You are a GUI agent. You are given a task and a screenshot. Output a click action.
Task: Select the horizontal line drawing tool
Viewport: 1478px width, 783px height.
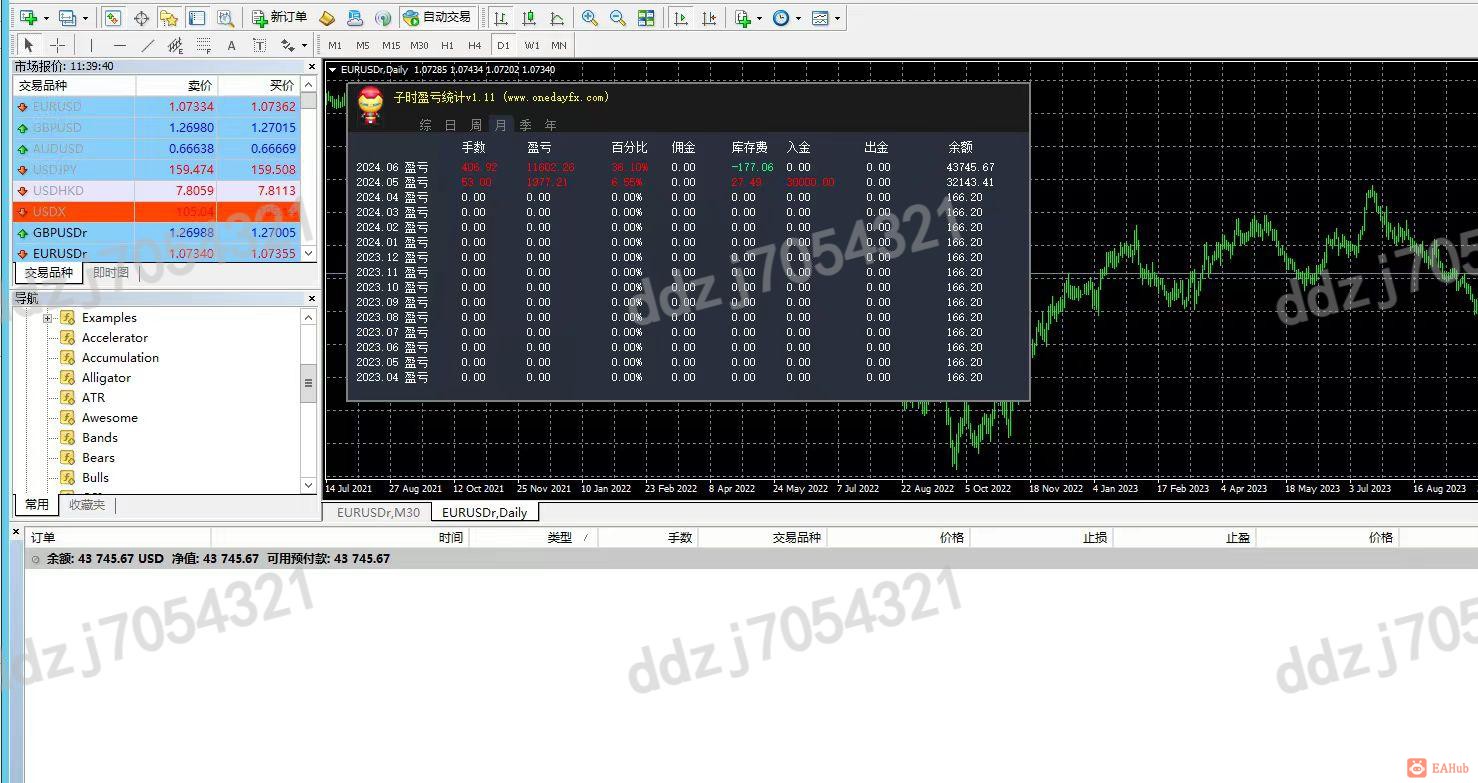(120, 45)
